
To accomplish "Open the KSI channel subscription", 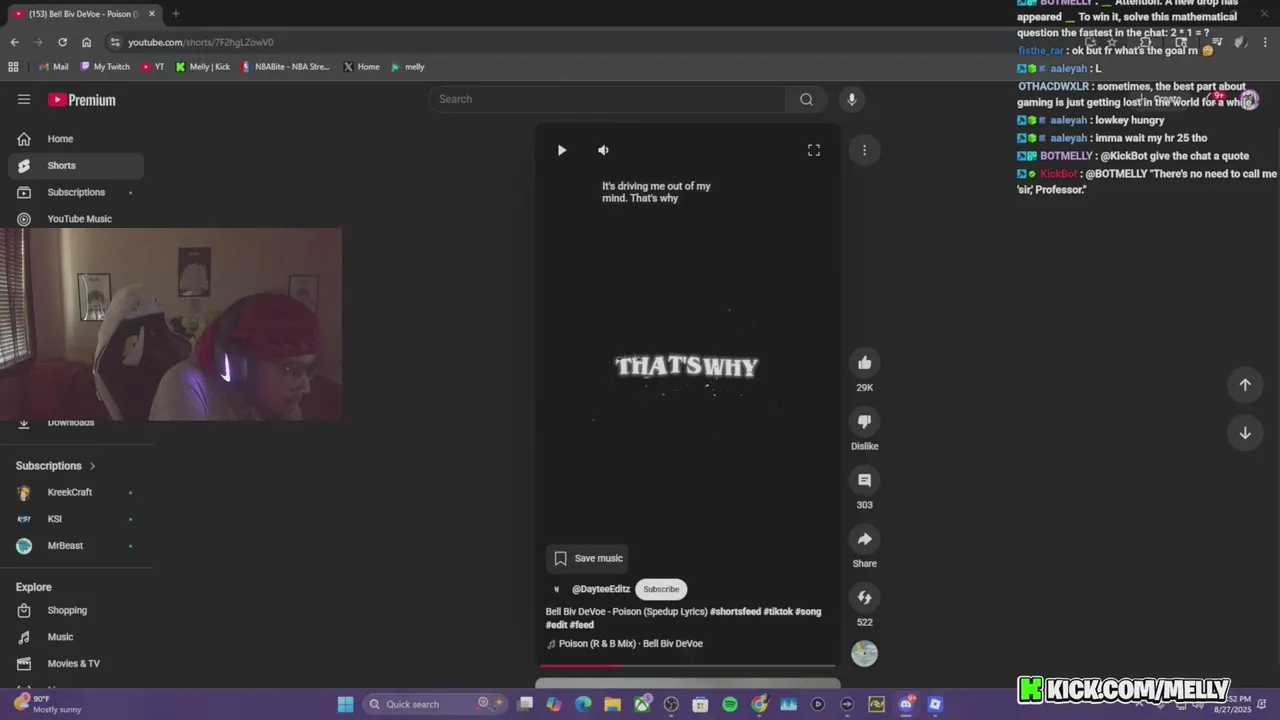I will coord(76,519).
